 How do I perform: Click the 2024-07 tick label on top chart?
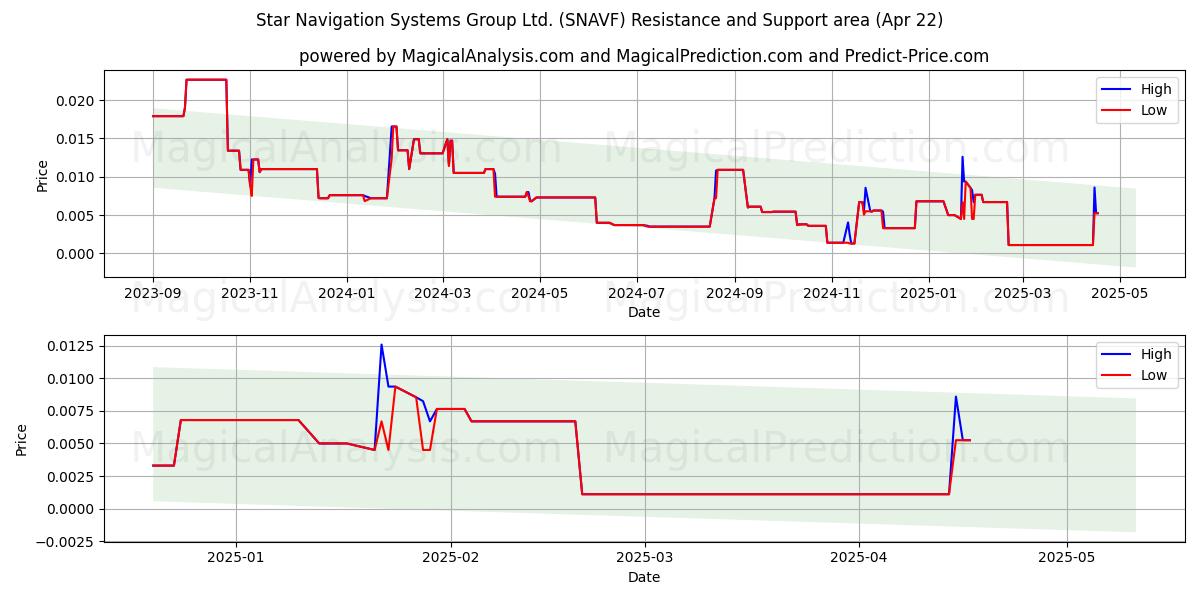(x=637, y=294)
